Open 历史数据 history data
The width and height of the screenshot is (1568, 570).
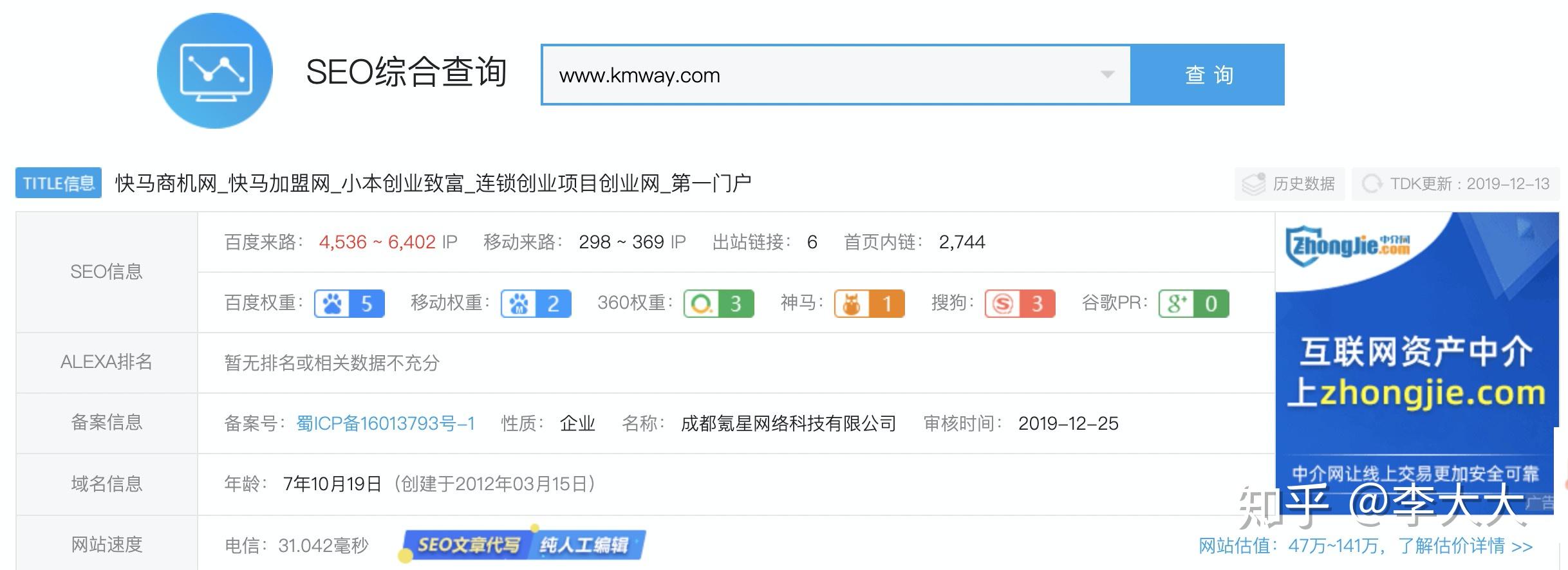(x=1289, y=184)
